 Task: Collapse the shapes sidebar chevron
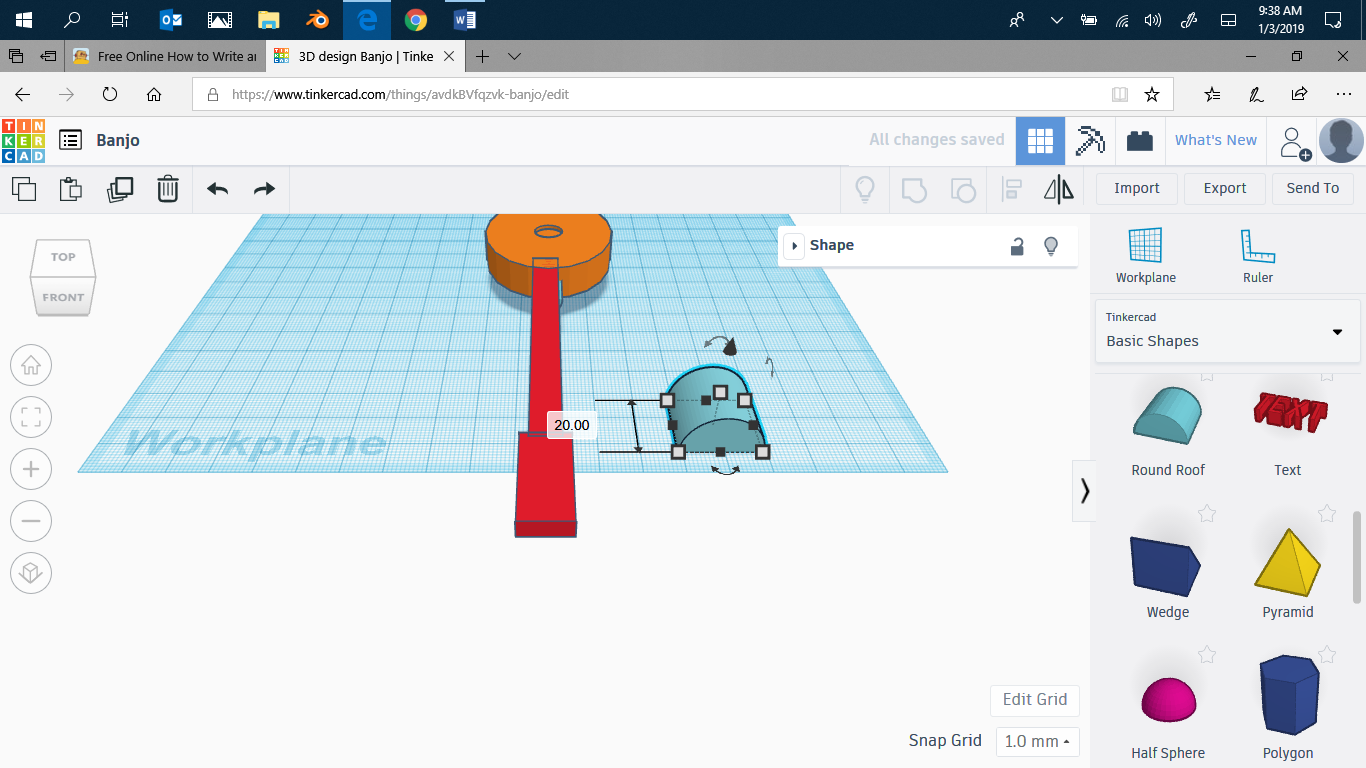[1084, 491]
